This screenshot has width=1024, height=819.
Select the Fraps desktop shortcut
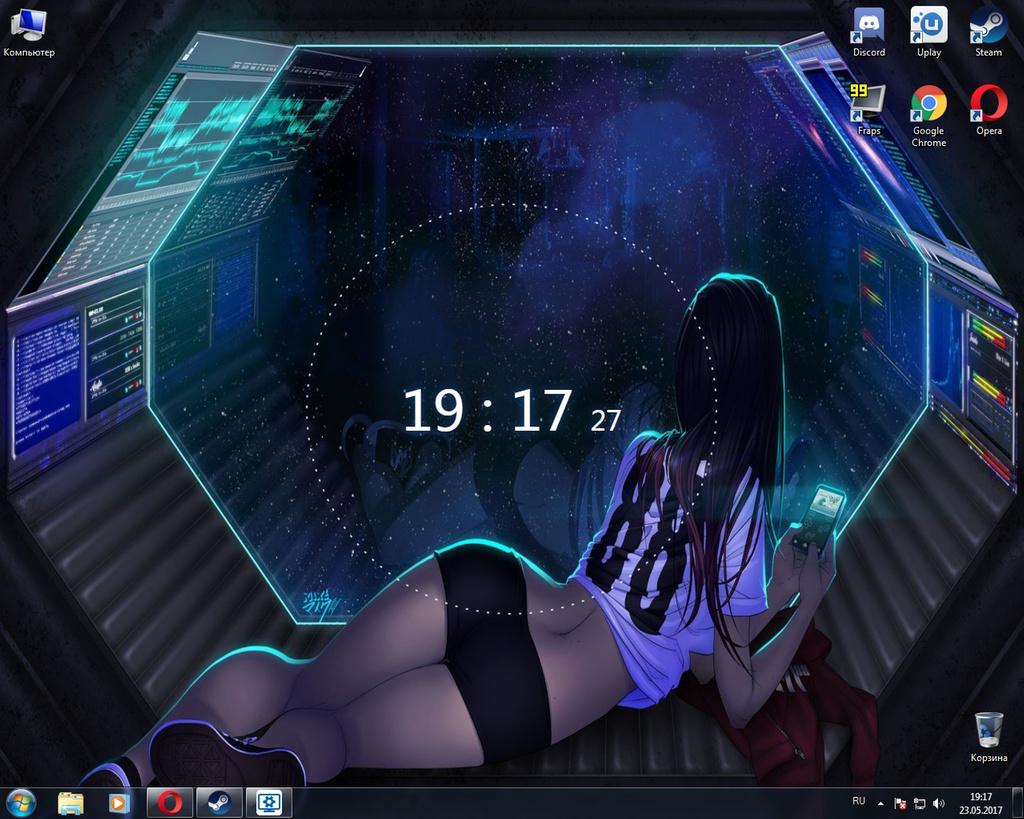869,110
